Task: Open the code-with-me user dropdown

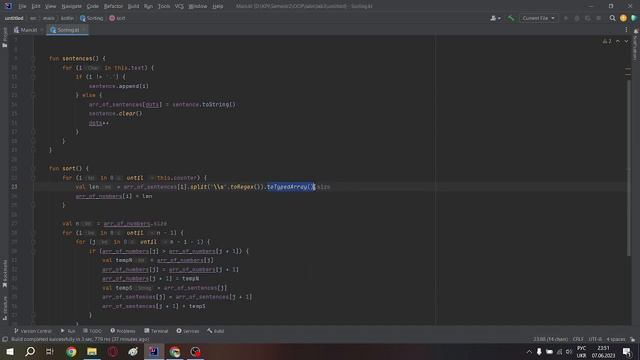Action: tap(495, 18)
